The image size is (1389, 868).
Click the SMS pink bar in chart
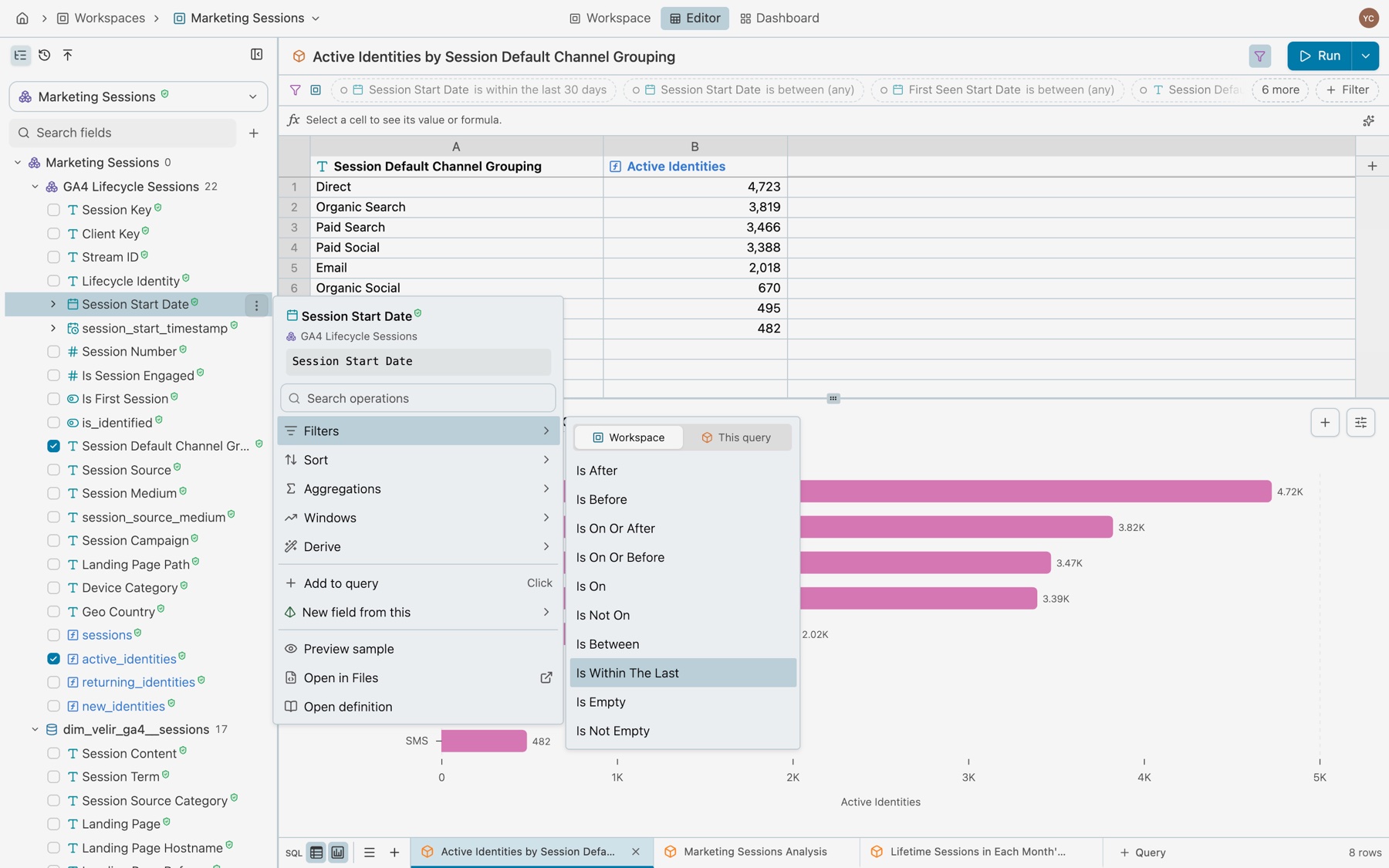pos(484,741)
